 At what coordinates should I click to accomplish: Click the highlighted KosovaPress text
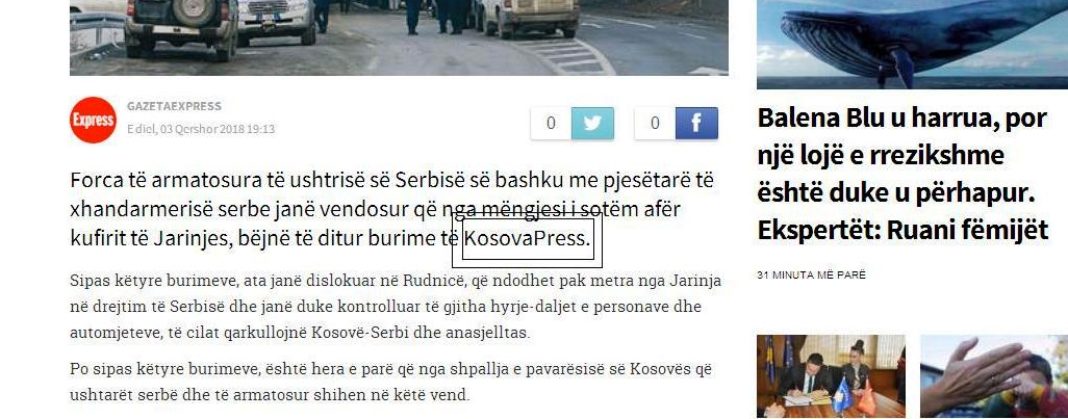click(x=527, y=239)
